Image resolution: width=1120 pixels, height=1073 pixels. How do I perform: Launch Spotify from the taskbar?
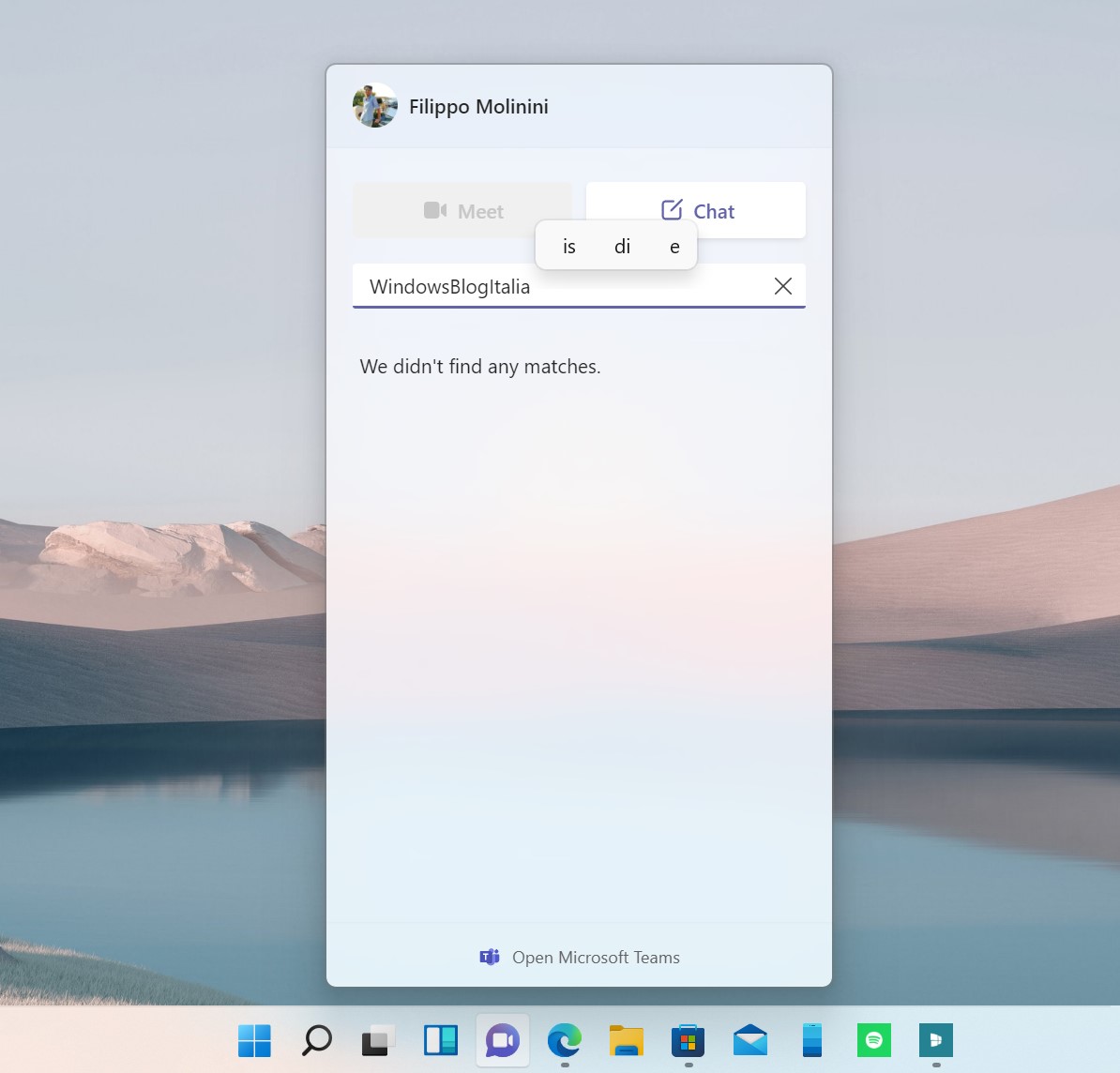click(874, 1040)
